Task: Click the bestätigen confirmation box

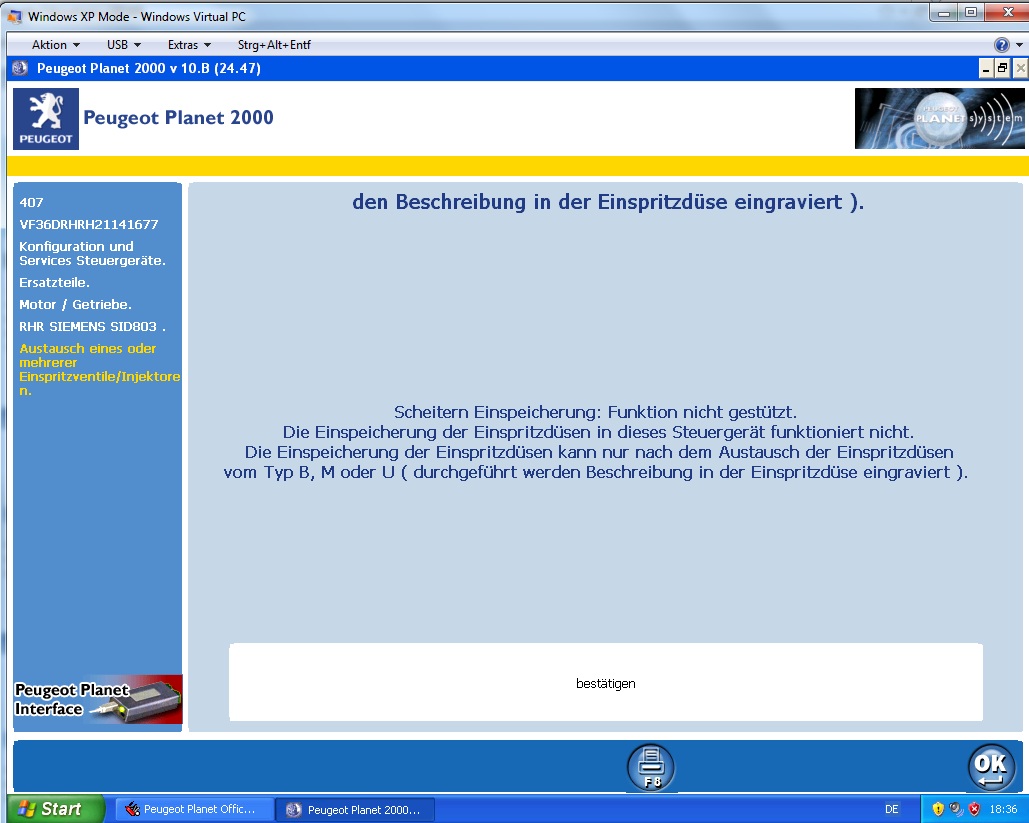Action: pos(605,683)
